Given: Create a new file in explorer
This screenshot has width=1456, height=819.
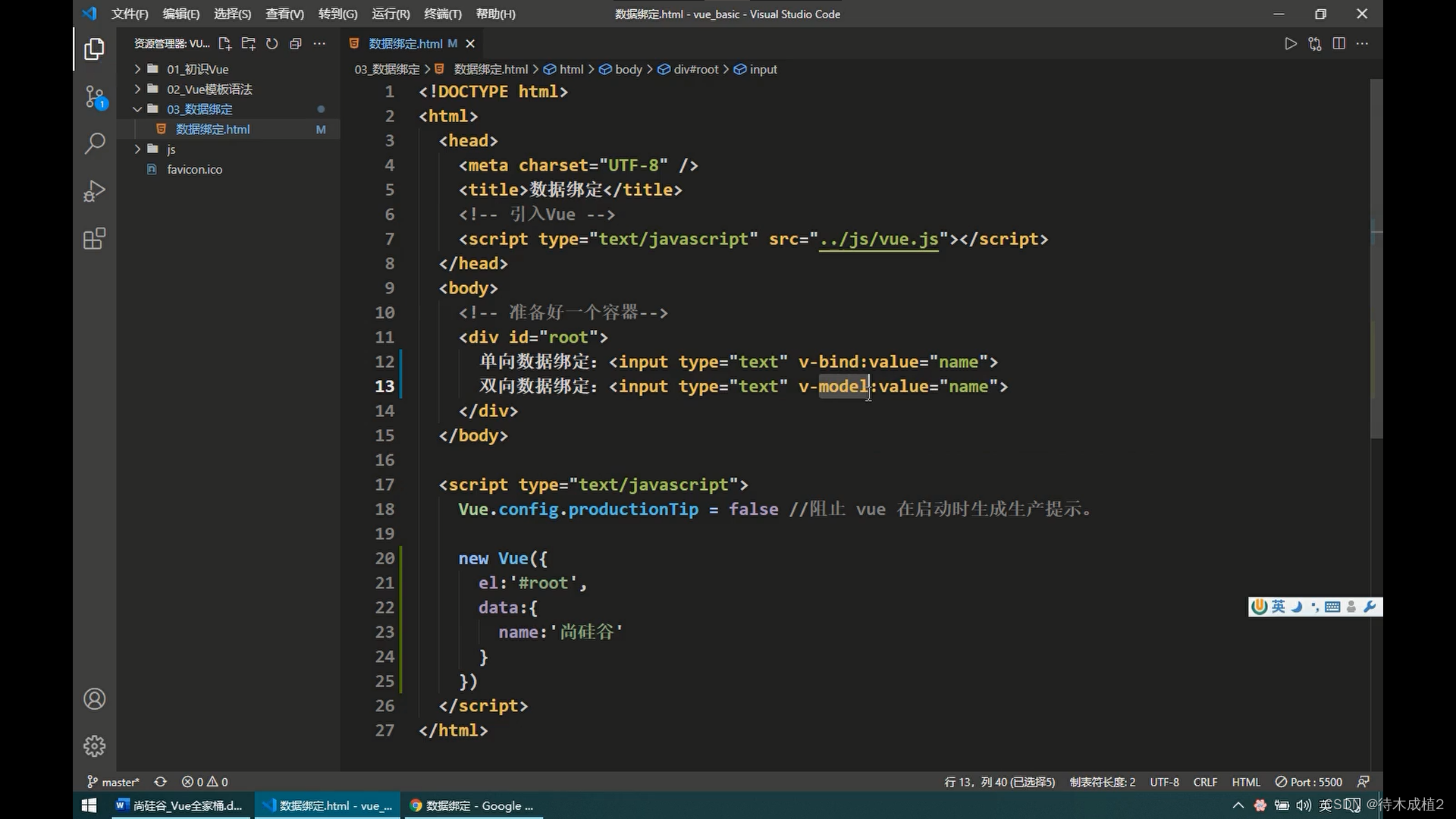Looking at the screenshot, I should click(x=224, y=44).
